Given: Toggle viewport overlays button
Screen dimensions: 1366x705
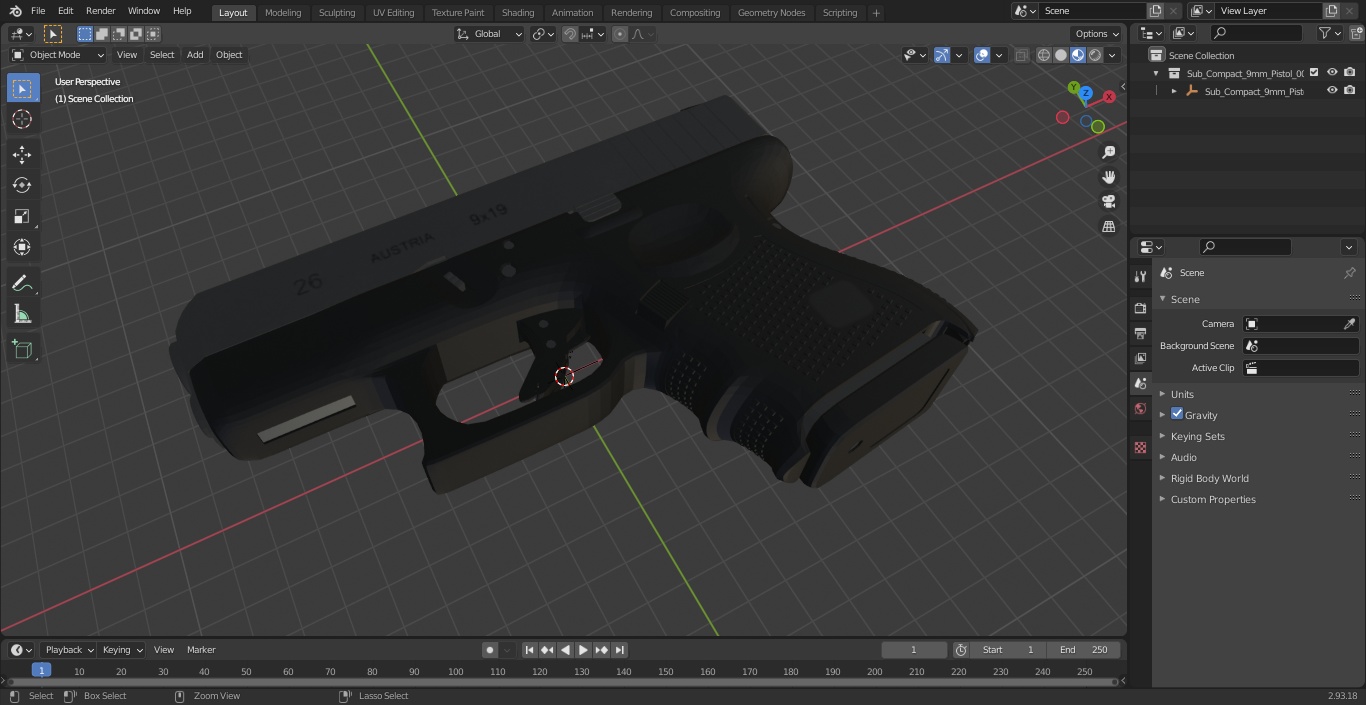Looking at the screenshot, I should 982,55.
